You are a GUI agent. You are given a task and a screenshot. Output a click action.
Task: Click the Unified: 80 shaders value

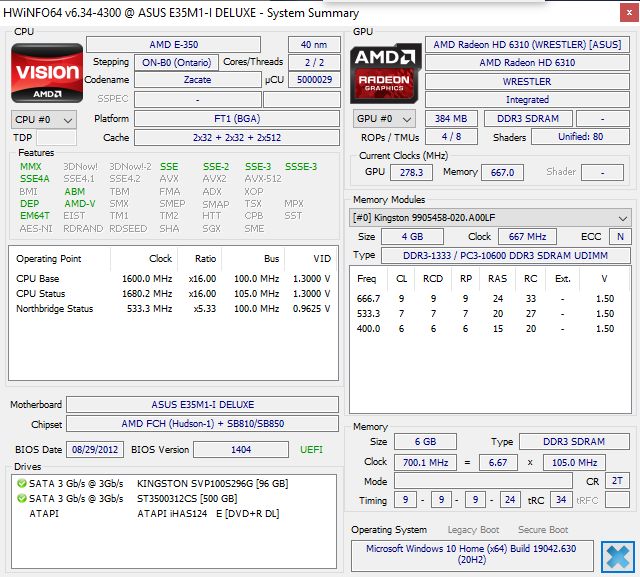click(x=580, y=137)
